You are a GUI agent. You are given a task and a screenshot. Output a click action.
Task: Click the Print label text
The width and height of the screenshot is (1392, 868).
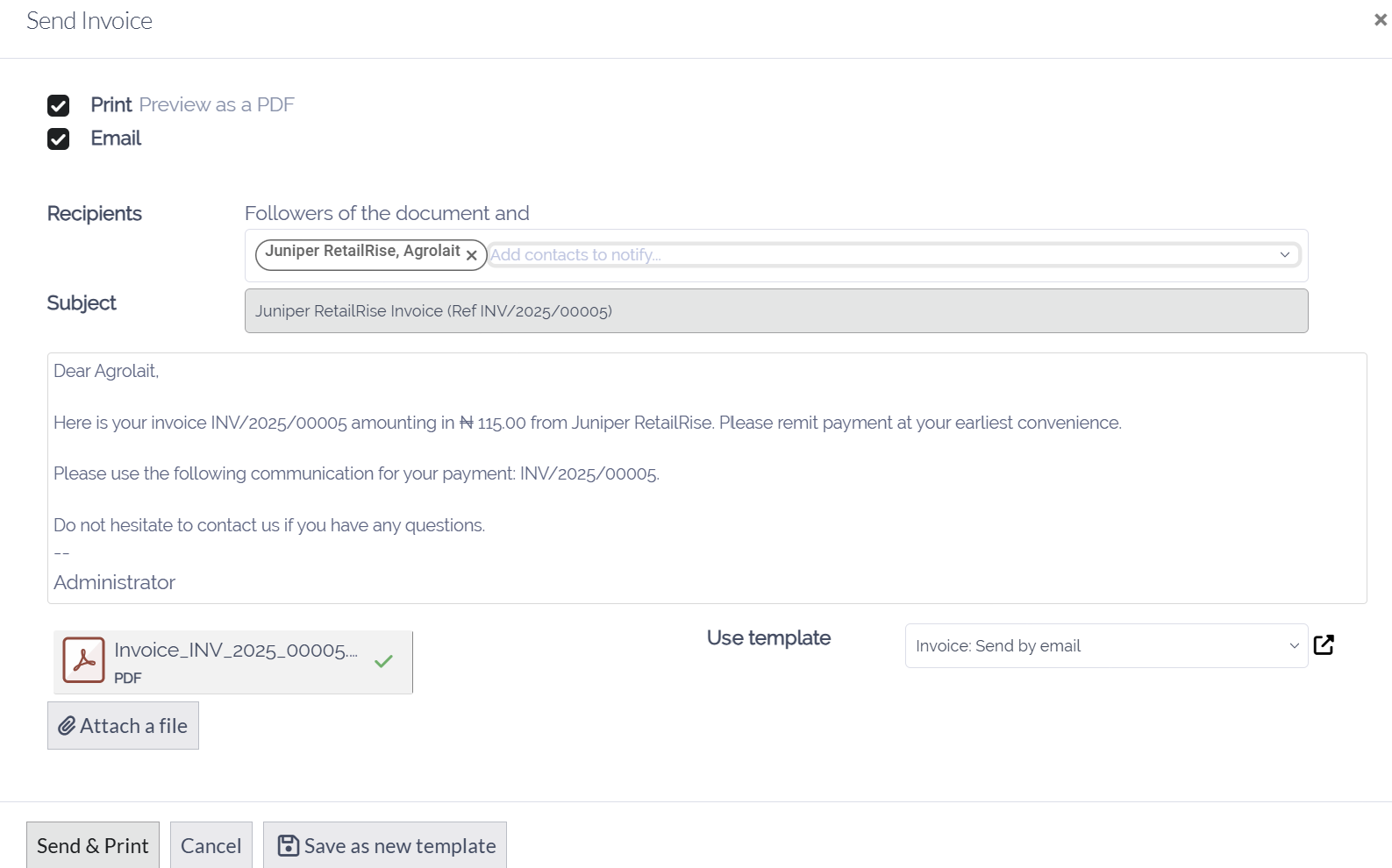click(111, 104)
